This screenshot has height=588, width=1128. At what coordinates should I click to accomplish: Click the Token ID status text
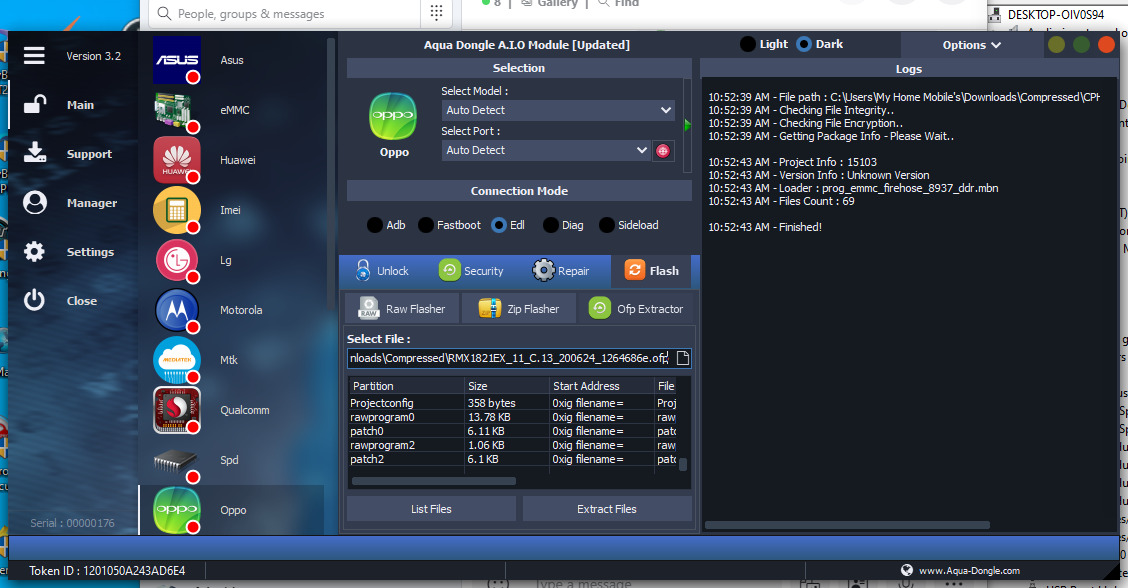point(107,571)
